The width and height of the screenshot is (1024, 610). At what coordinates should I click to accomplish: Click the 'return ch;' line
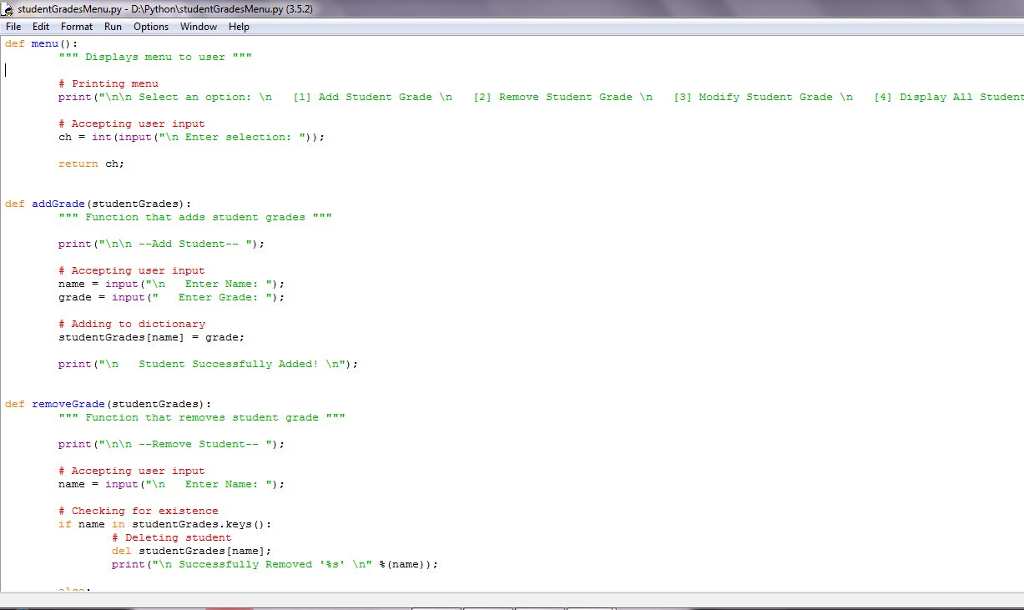coord(91,164)
